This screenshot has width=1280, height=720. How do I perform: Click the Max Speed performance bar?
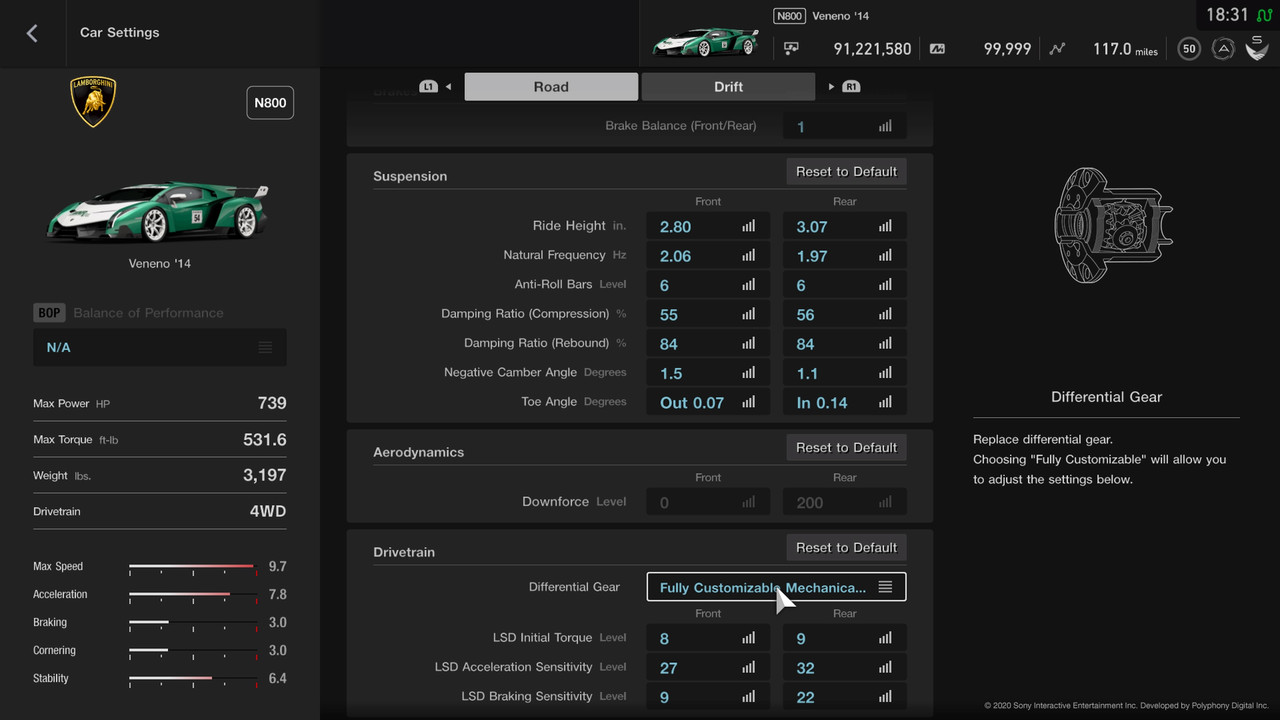pyautogui.click(x=192, y=567)
